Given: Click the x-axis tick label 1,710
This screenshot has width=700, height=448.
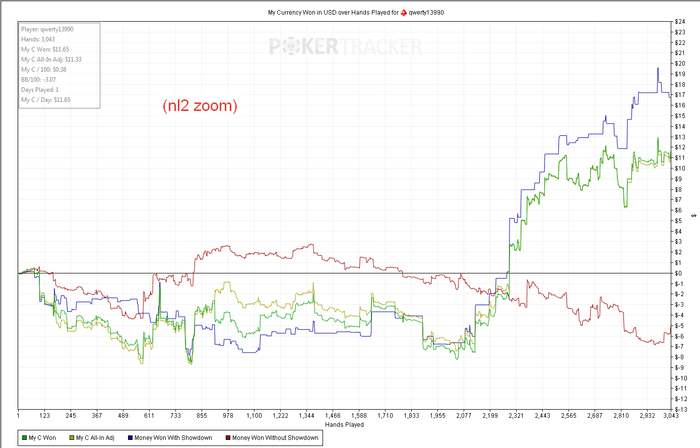Looking at the screenshot, I should (x=385, y=415).
